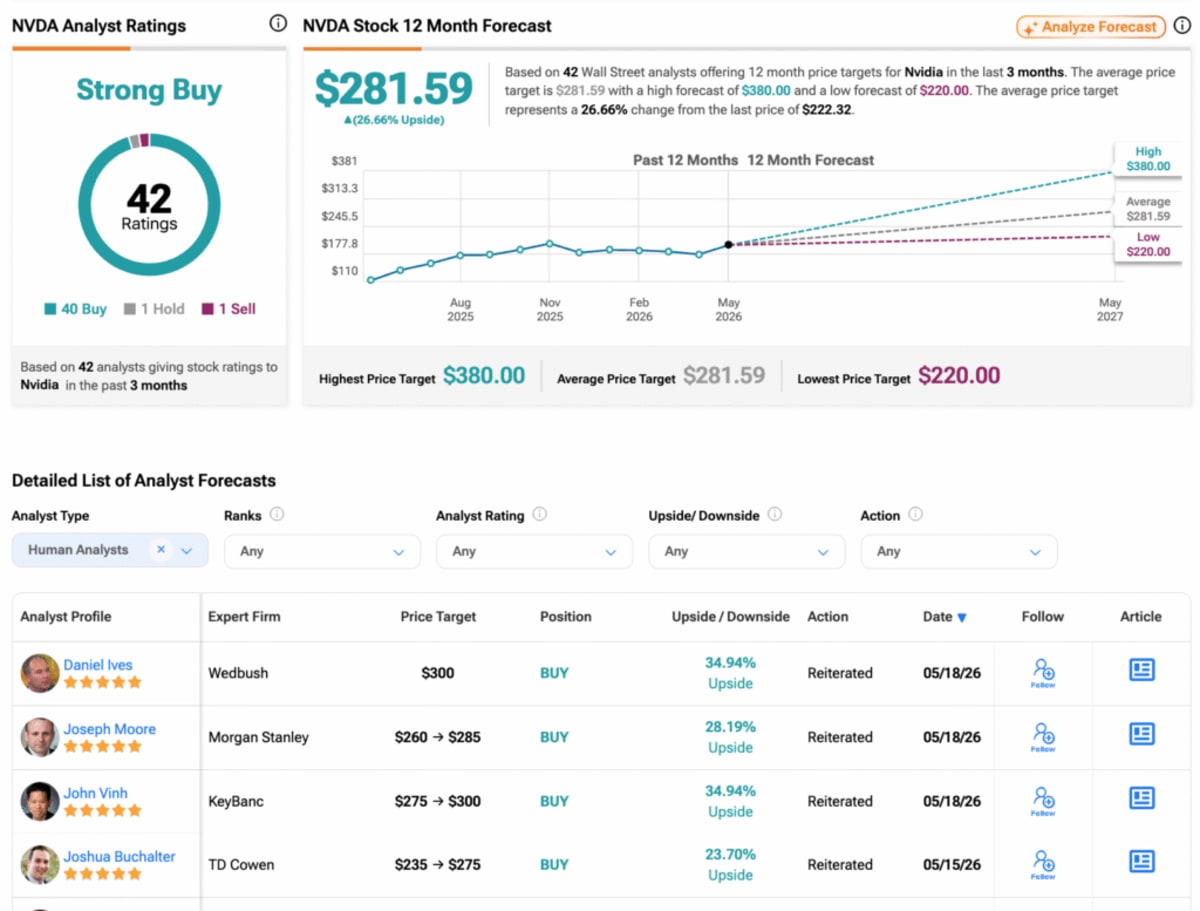Image resolution: width=1200 pixels, height=911 pixels.
Task: Click the Analyst Profile column header
Action: [x=66, y=617]
